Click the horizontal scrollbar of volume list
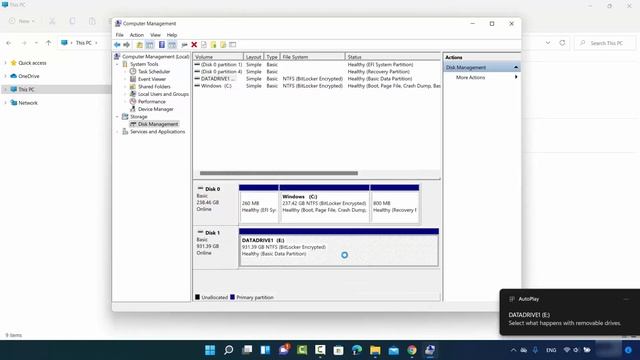The image size is (640, 360). 279,173
